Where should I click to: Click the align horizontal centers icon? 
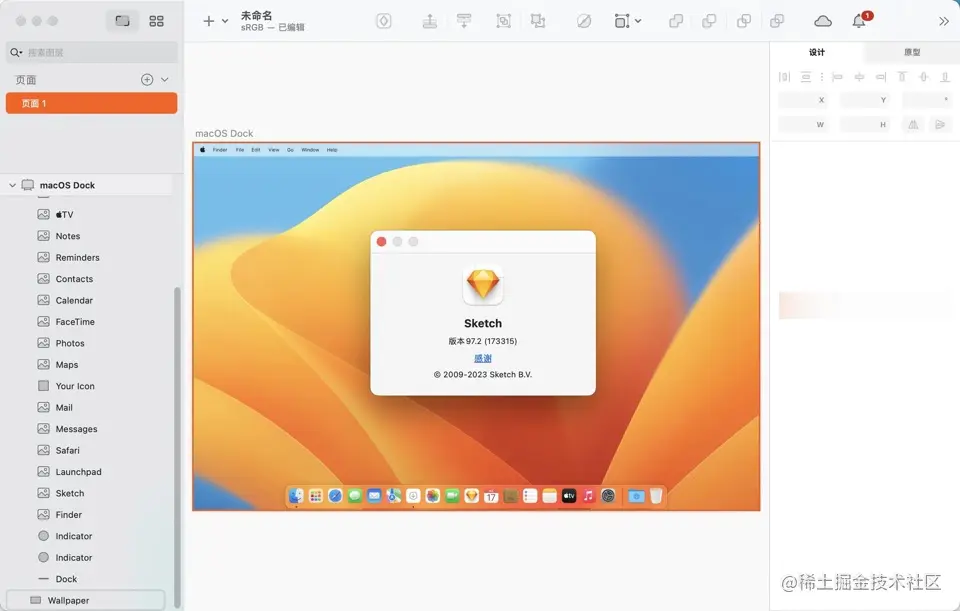[x=859, y=77]
